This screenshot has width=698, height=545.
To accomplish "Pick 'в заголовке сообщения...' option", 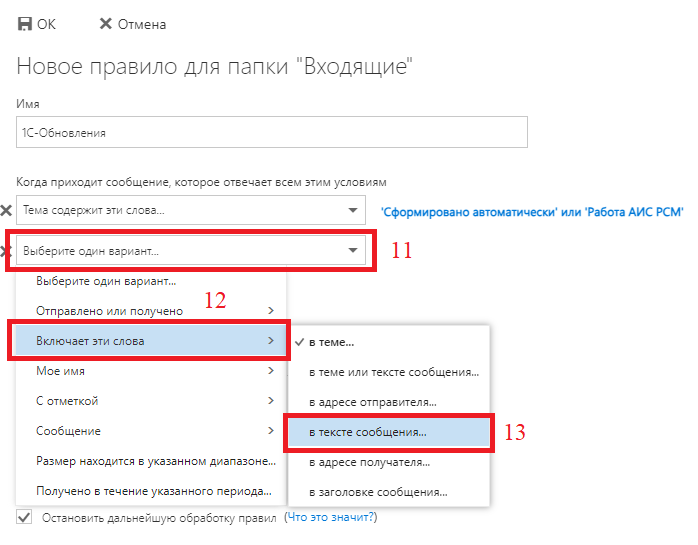I will [377, 492].
